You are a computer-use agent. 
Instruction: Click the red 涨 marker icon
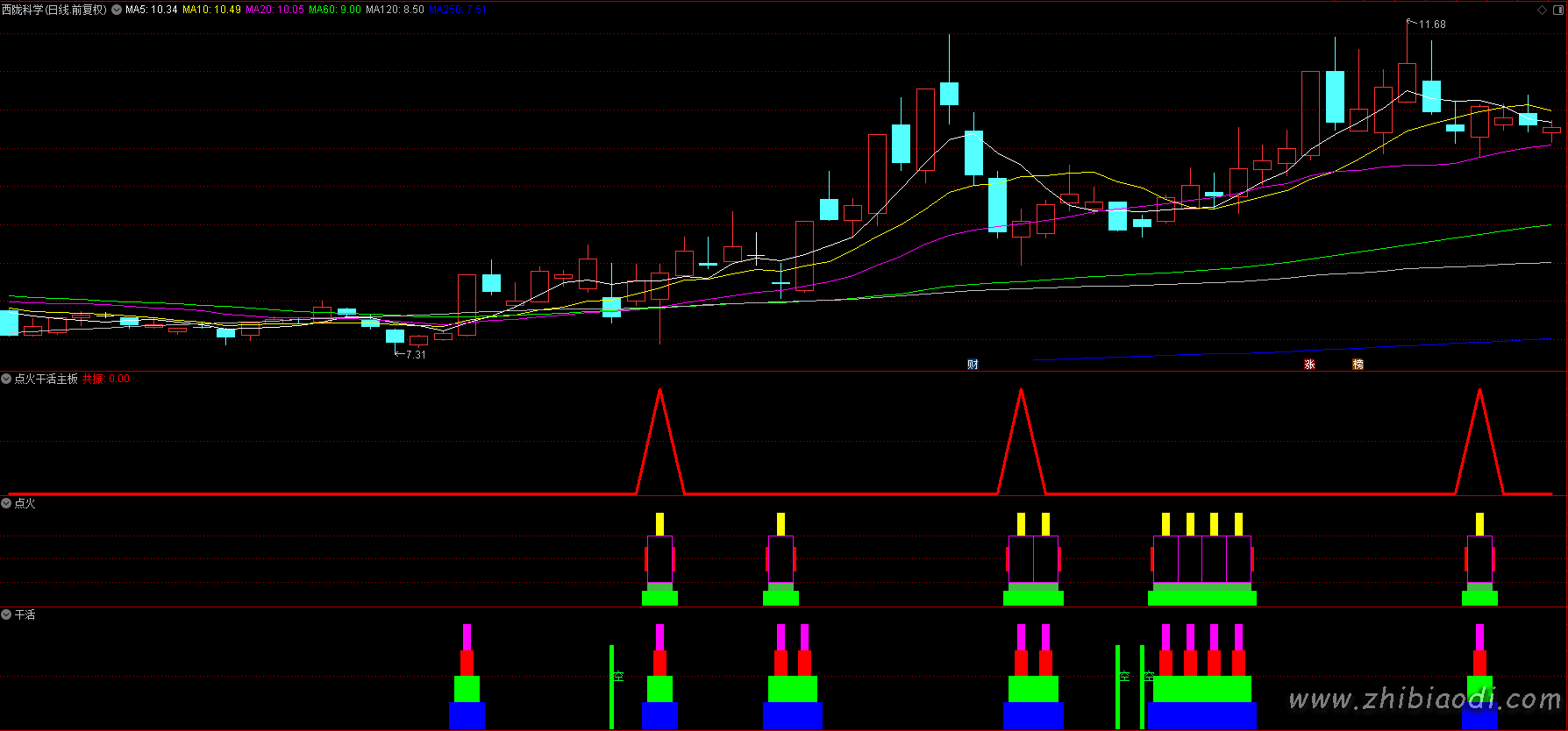pyautogui.click(x=1309, y=365)
